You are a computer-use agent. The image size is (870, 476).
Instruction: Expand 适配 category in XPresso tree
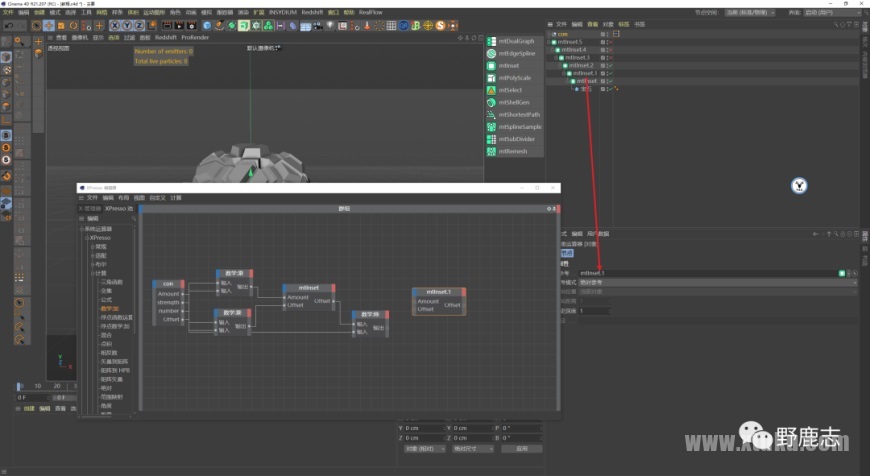(x=93, y=255)
